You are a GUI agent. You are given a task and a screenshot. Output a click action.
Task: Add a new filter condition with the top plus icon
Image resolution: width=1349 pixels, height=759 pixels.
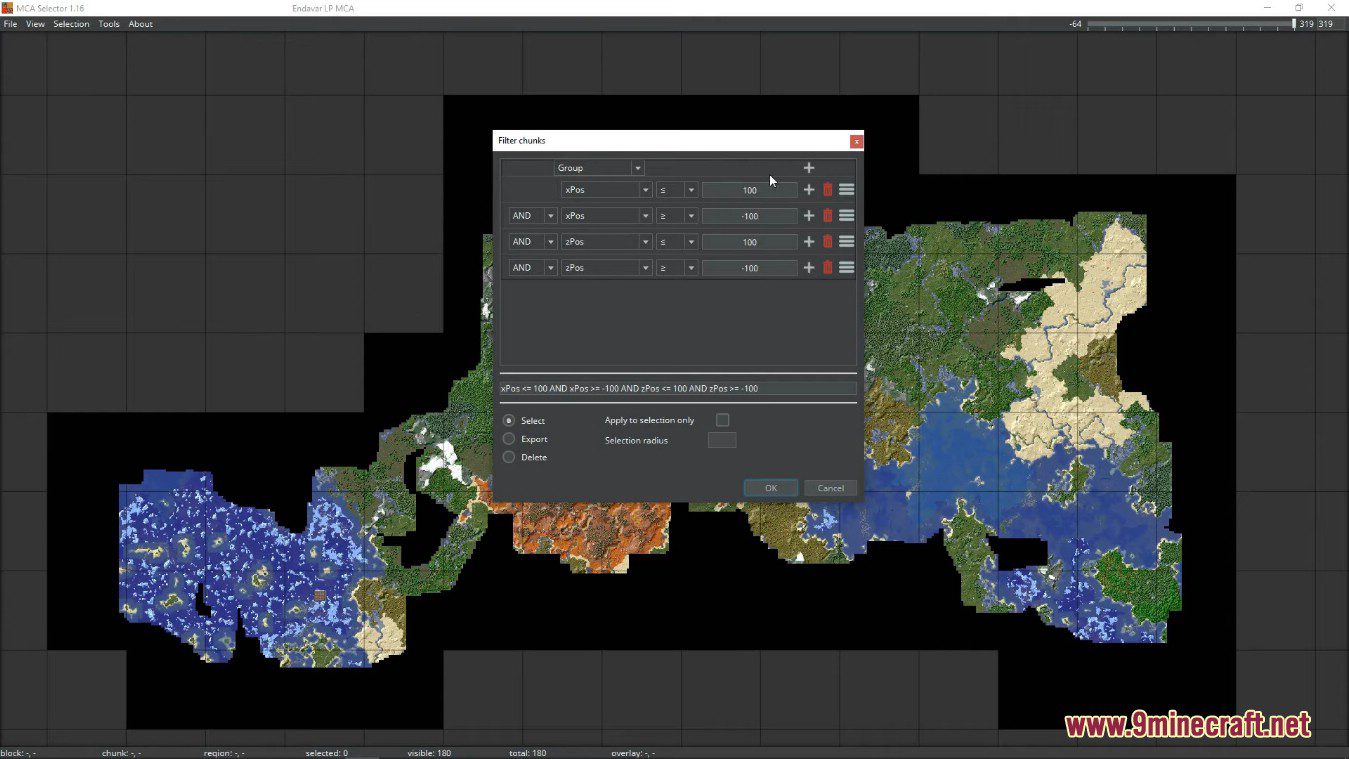[x=808, y=167]
